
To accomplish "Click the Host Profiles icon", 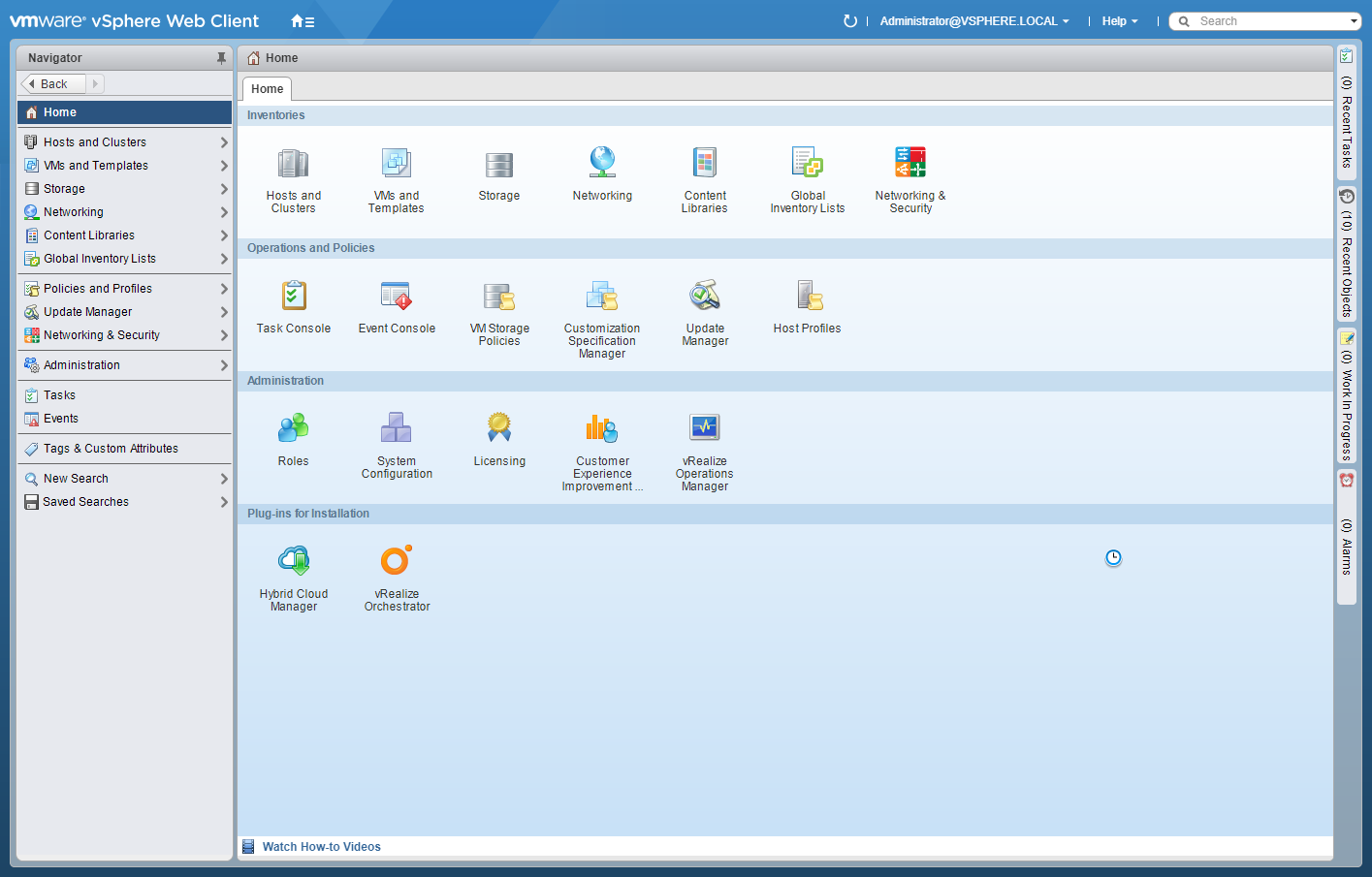I will click(x=808, y=297).
